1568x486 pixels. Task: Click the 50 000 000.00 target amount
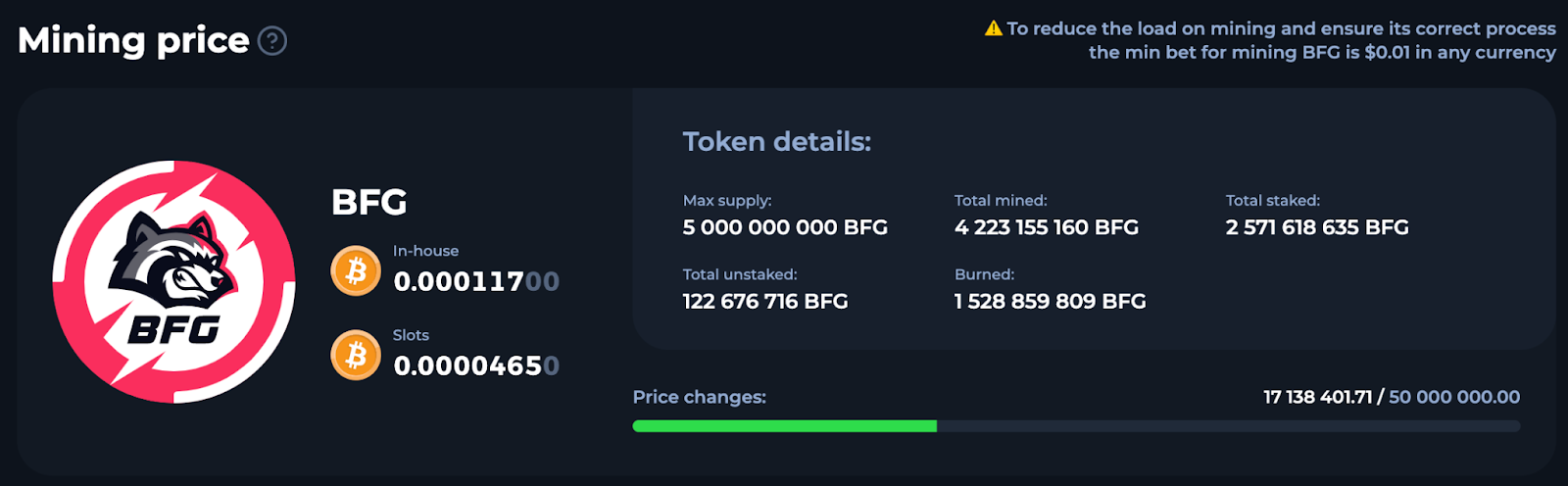point(1454,397)
